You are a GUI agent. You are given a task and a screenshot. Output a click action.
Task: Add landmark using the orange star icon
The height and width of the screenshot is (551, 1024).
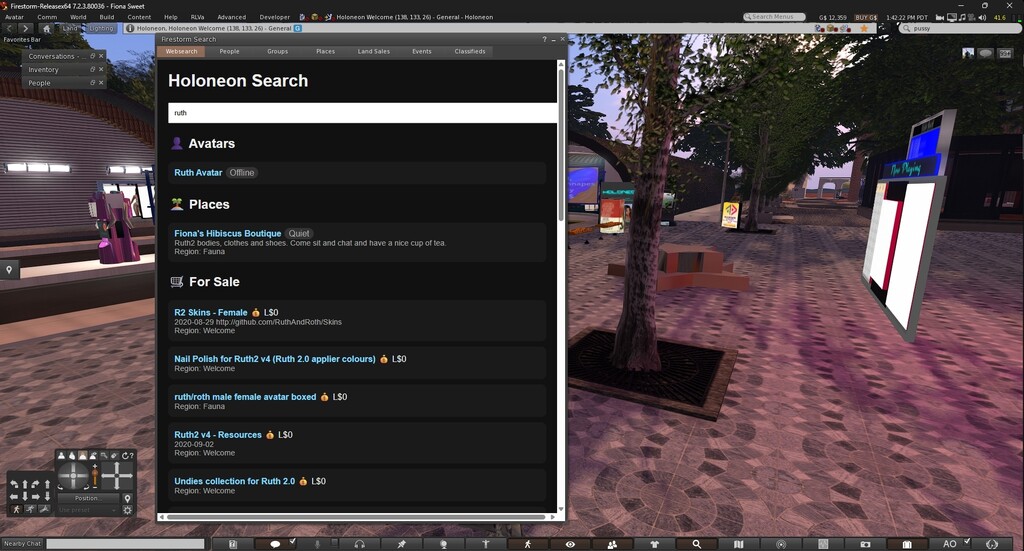pyautogui.click(x=864, y=28)
